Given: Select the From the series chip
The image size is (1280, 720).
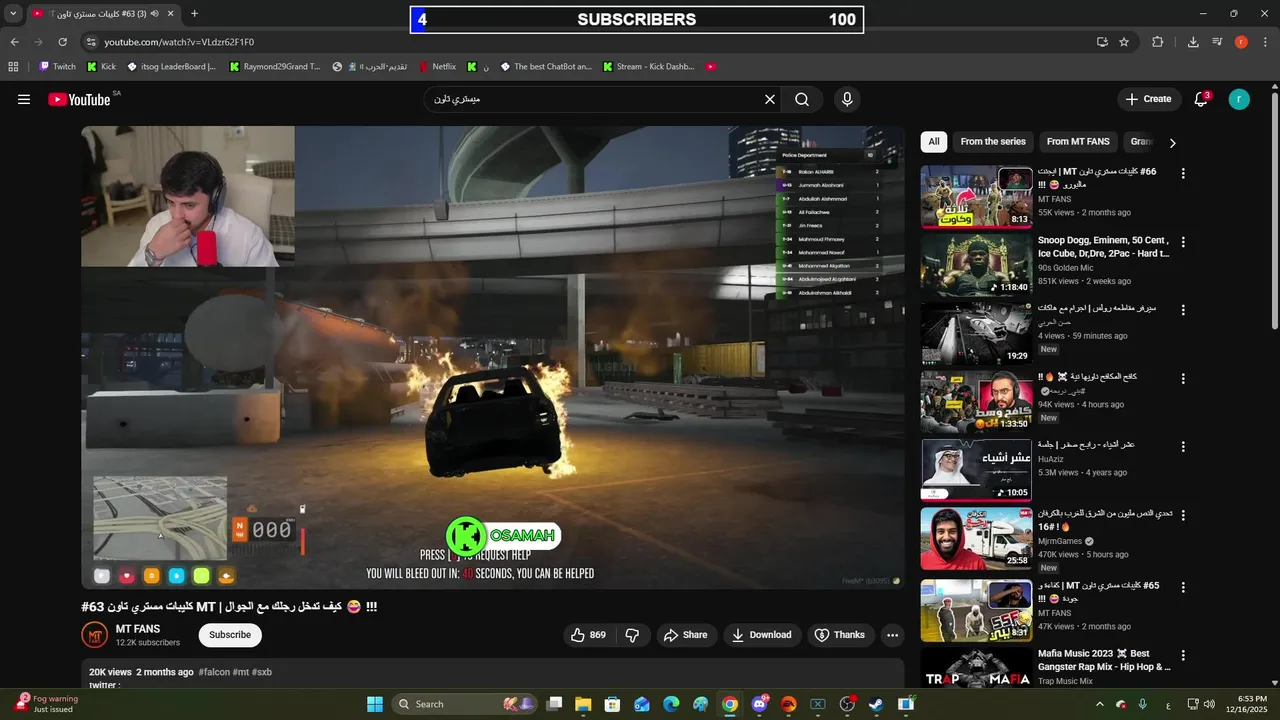Looking at the screenshot, I should 993,142.
